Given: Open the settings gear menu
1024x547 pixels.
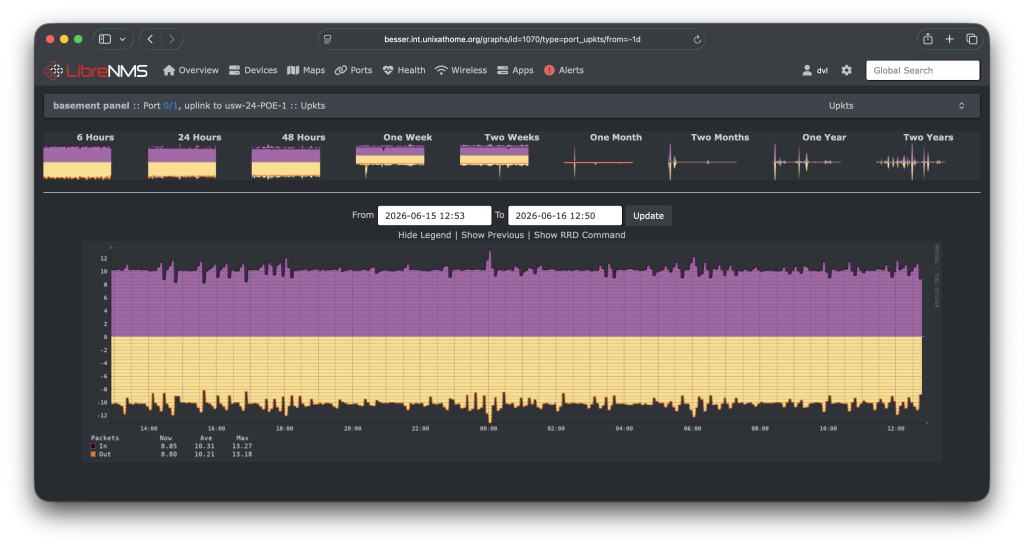Looking at the screenshot, I should (x=846, y=70).
